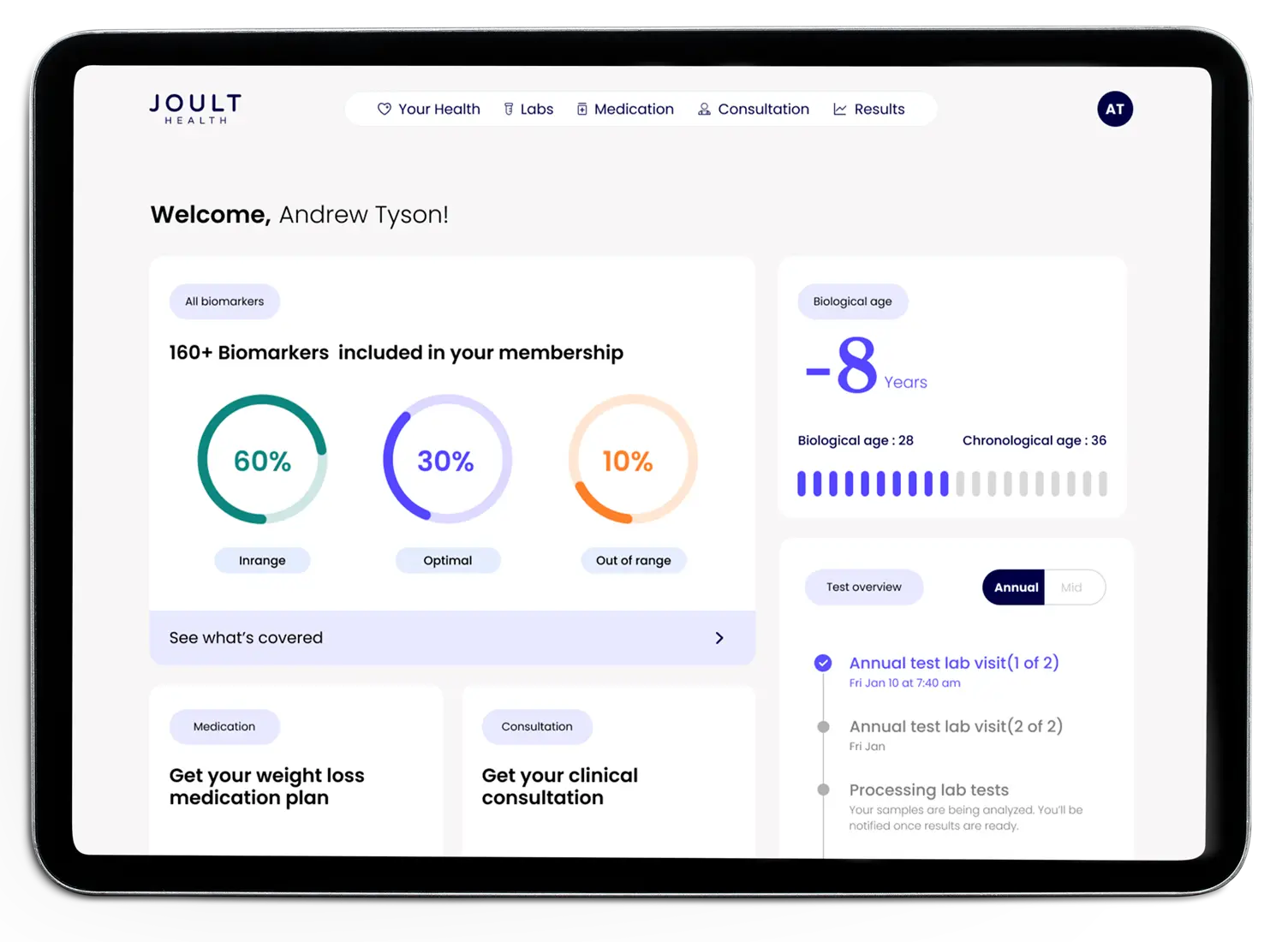Click the gray marker for lab visit(2 of 2)

coord(823,727)
